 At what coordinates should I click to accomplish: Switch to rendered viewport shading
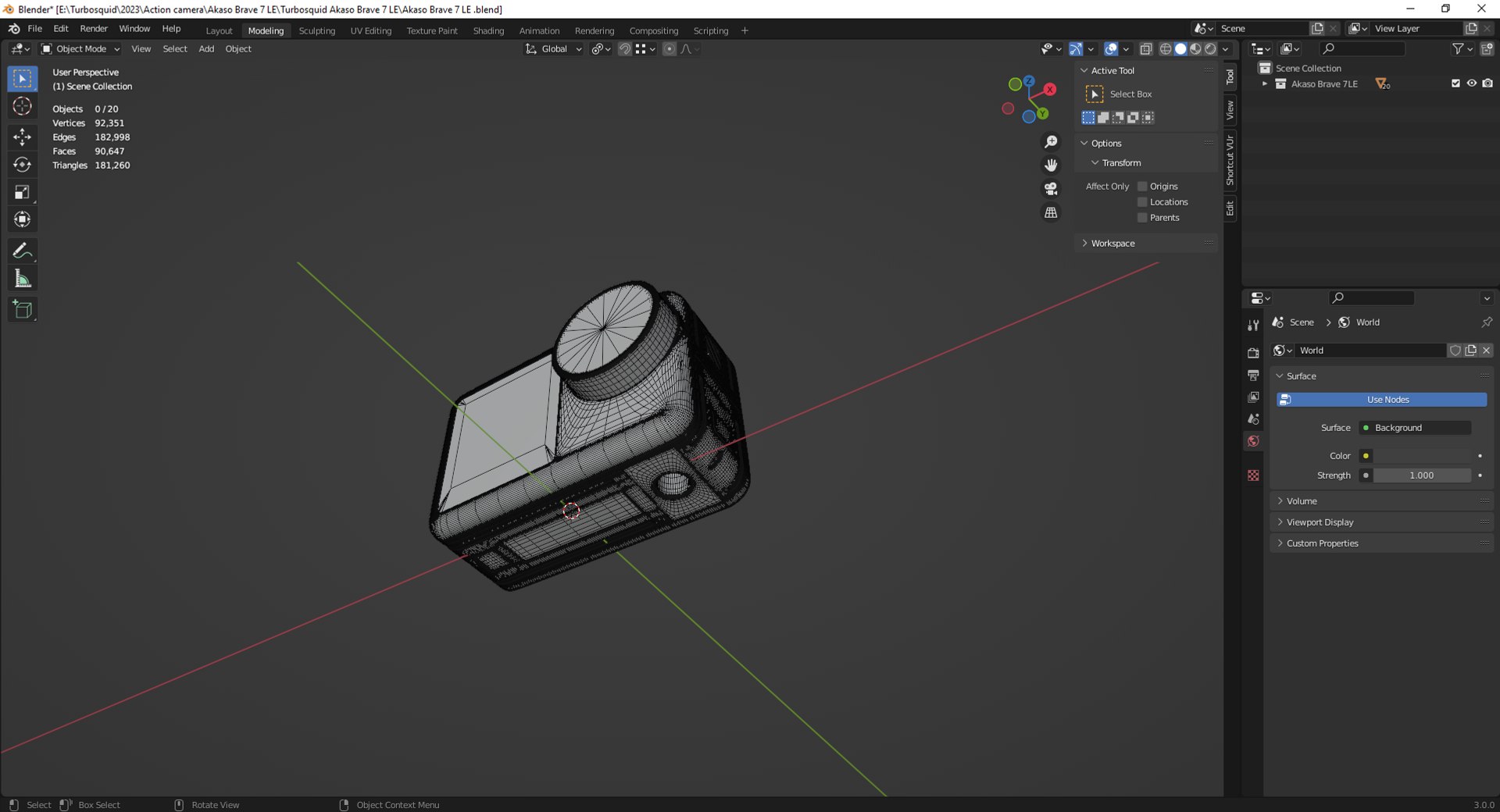tap(1210, 49)
